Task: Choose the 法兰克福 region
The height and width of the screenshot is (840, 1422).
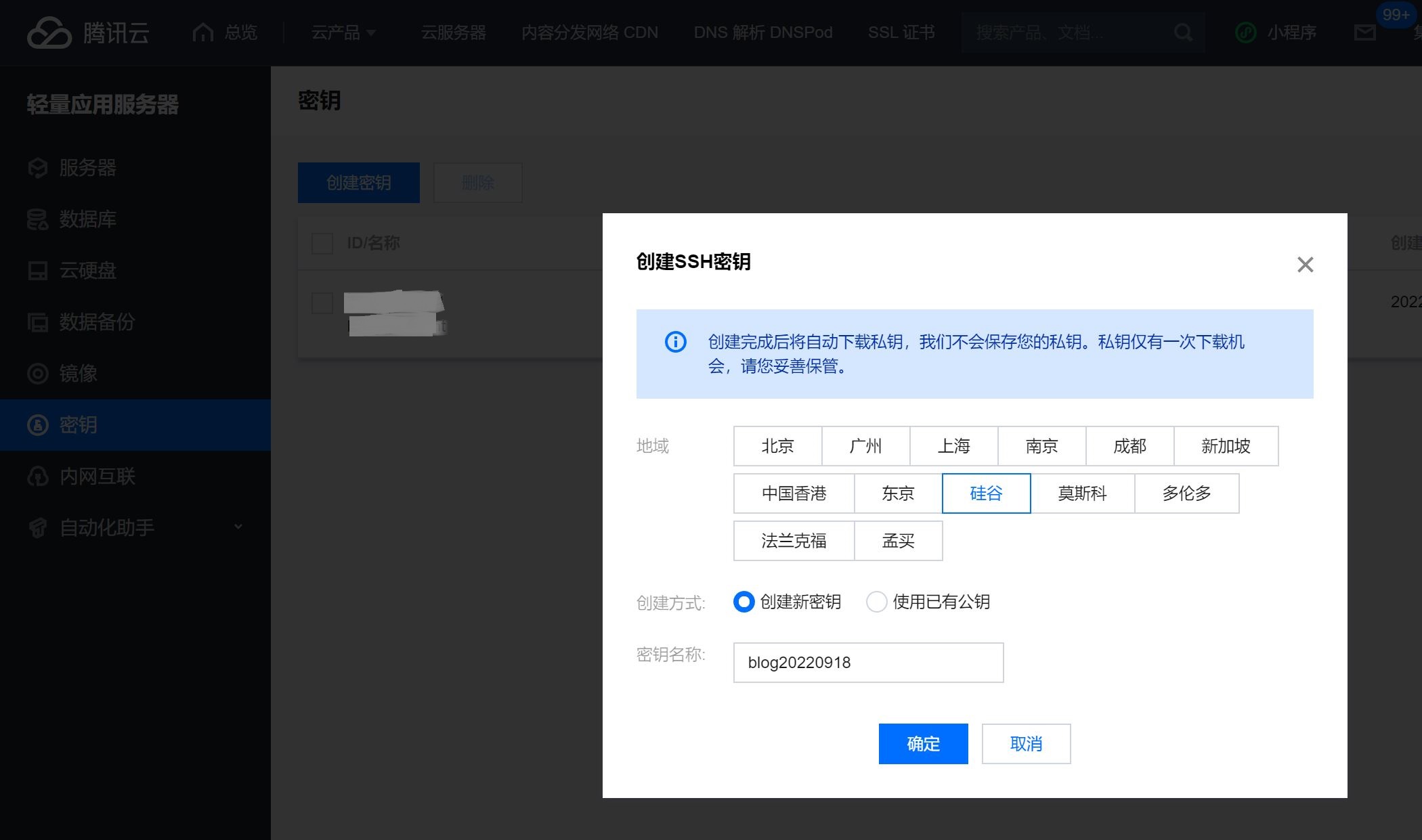Action: 794,541
